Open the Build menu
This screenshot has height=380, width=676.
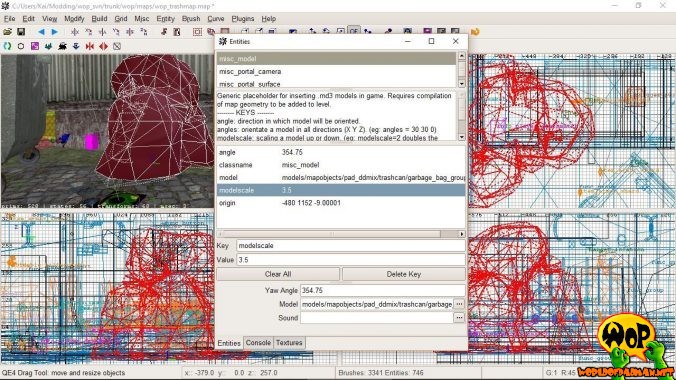pos(99,19)
